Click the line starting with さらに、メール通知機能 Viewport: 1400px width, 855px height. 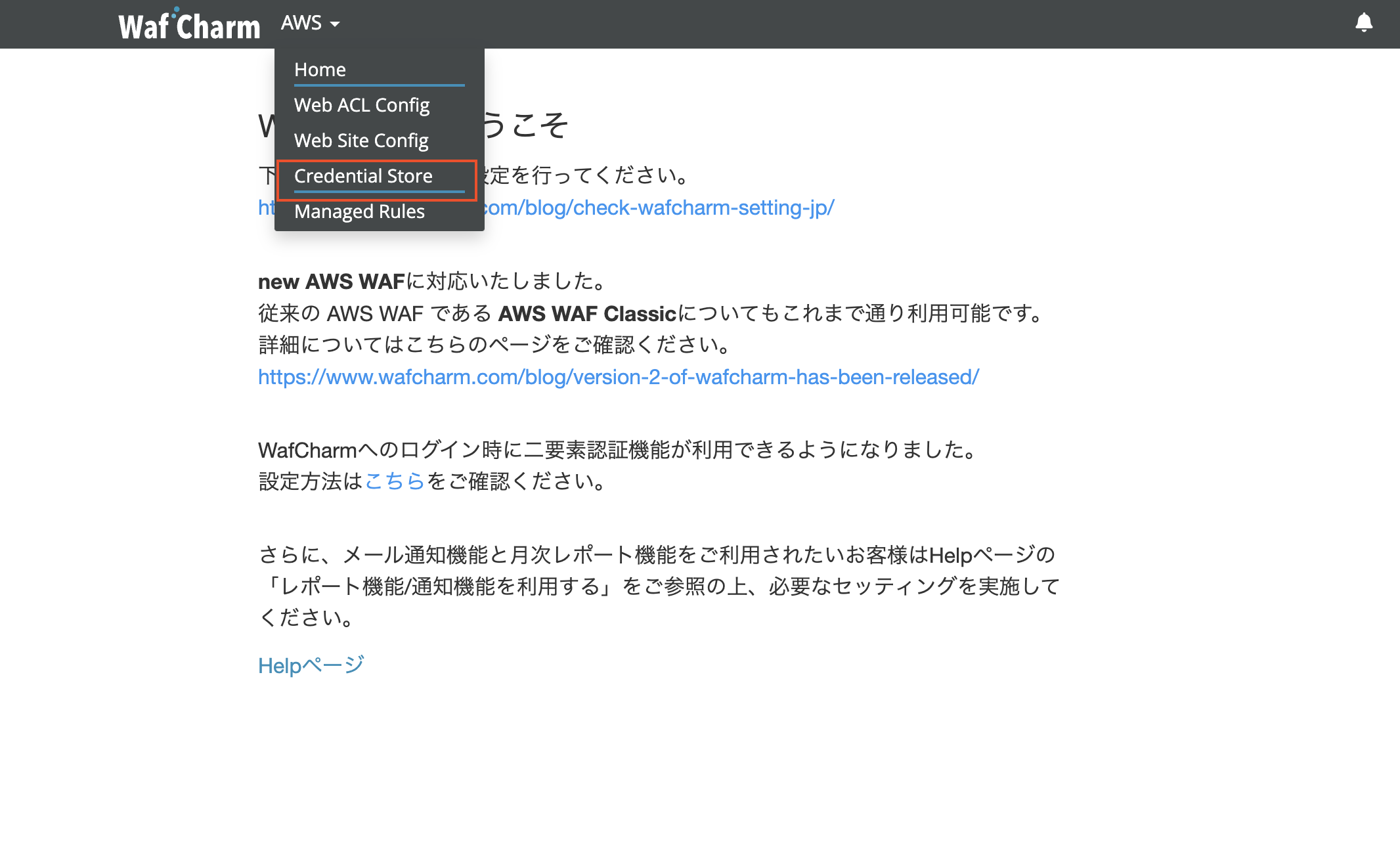[657, 555]
